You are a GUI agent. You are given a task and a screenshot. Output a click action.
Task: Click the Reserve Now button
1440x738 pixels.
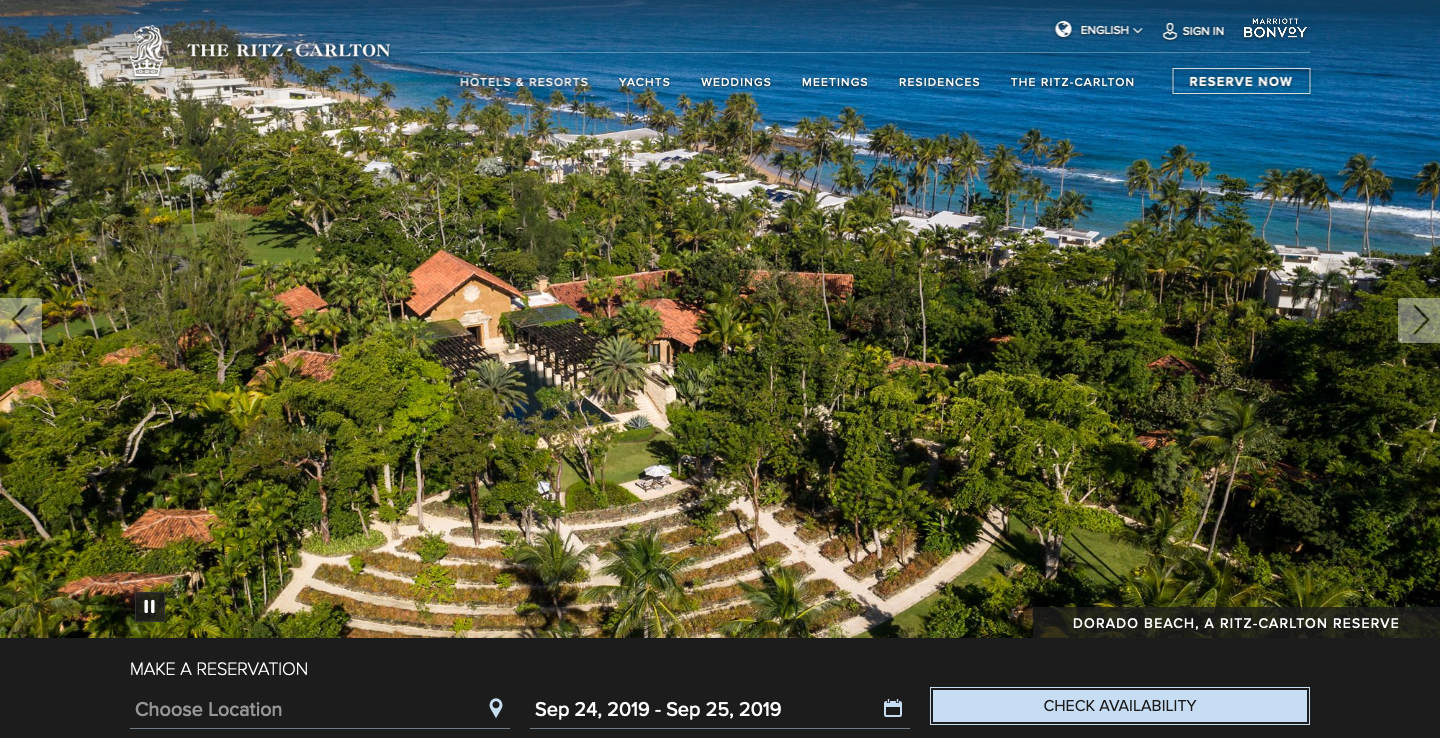1241,81
